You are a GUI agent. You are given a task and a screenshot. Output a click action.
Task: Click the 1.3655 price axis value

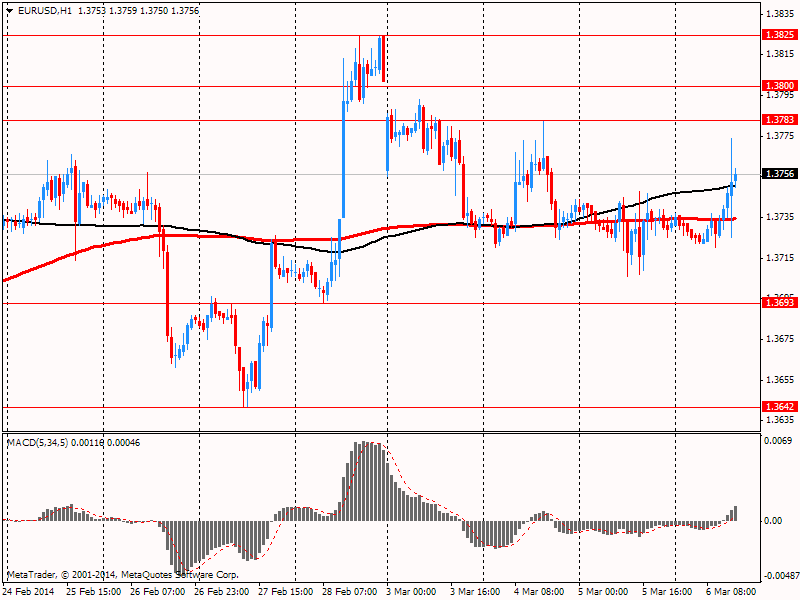(780, 380)
